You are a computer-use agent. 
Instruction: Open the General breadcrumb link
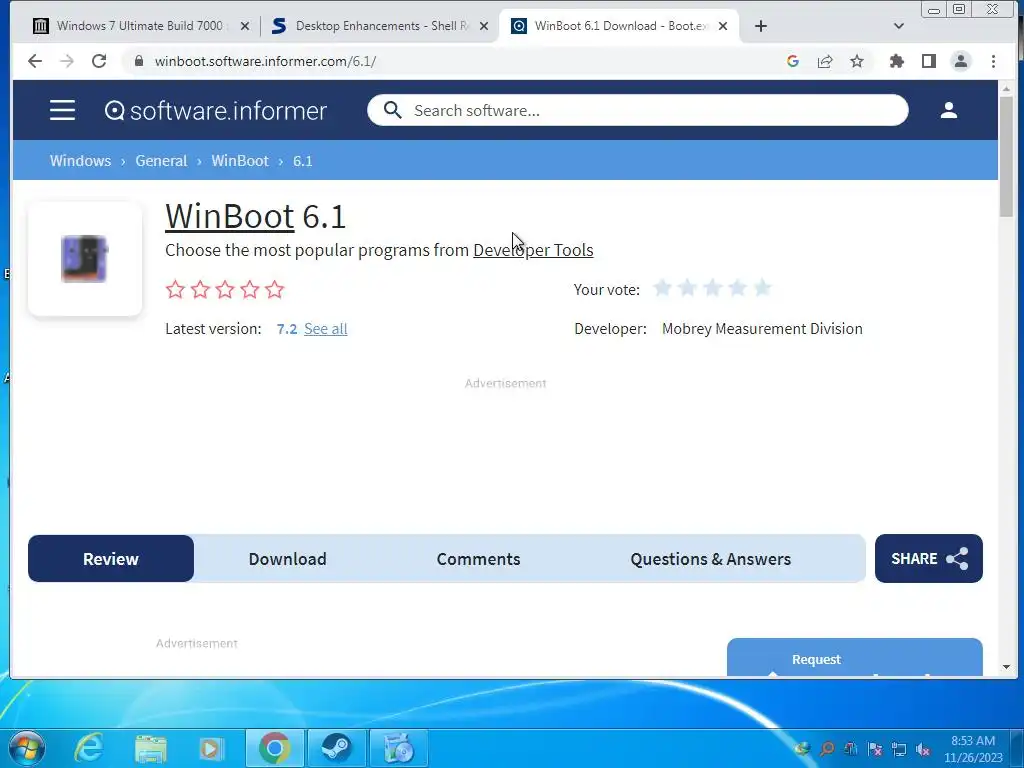pos(161,161)
